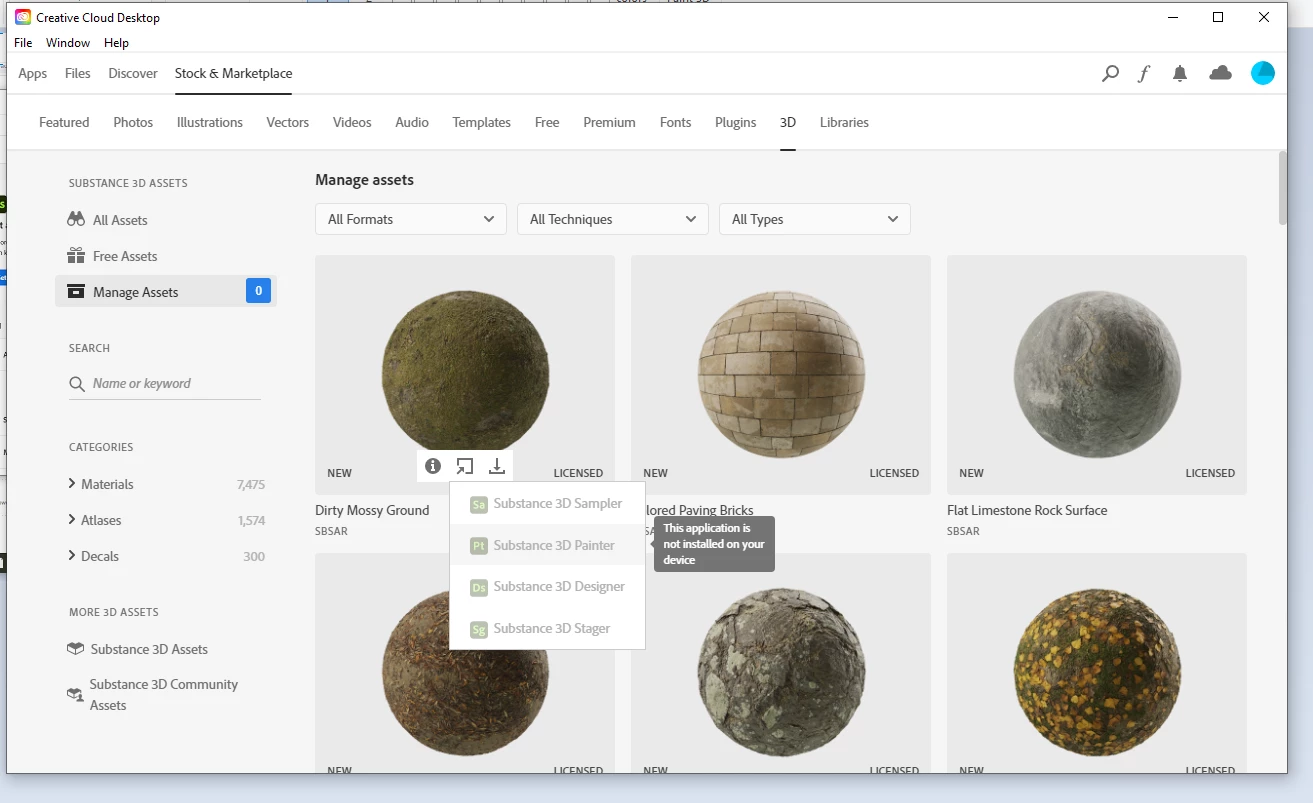Open the Window menu
Viewport: 1313px width, 803px height.
pos(68,43)
